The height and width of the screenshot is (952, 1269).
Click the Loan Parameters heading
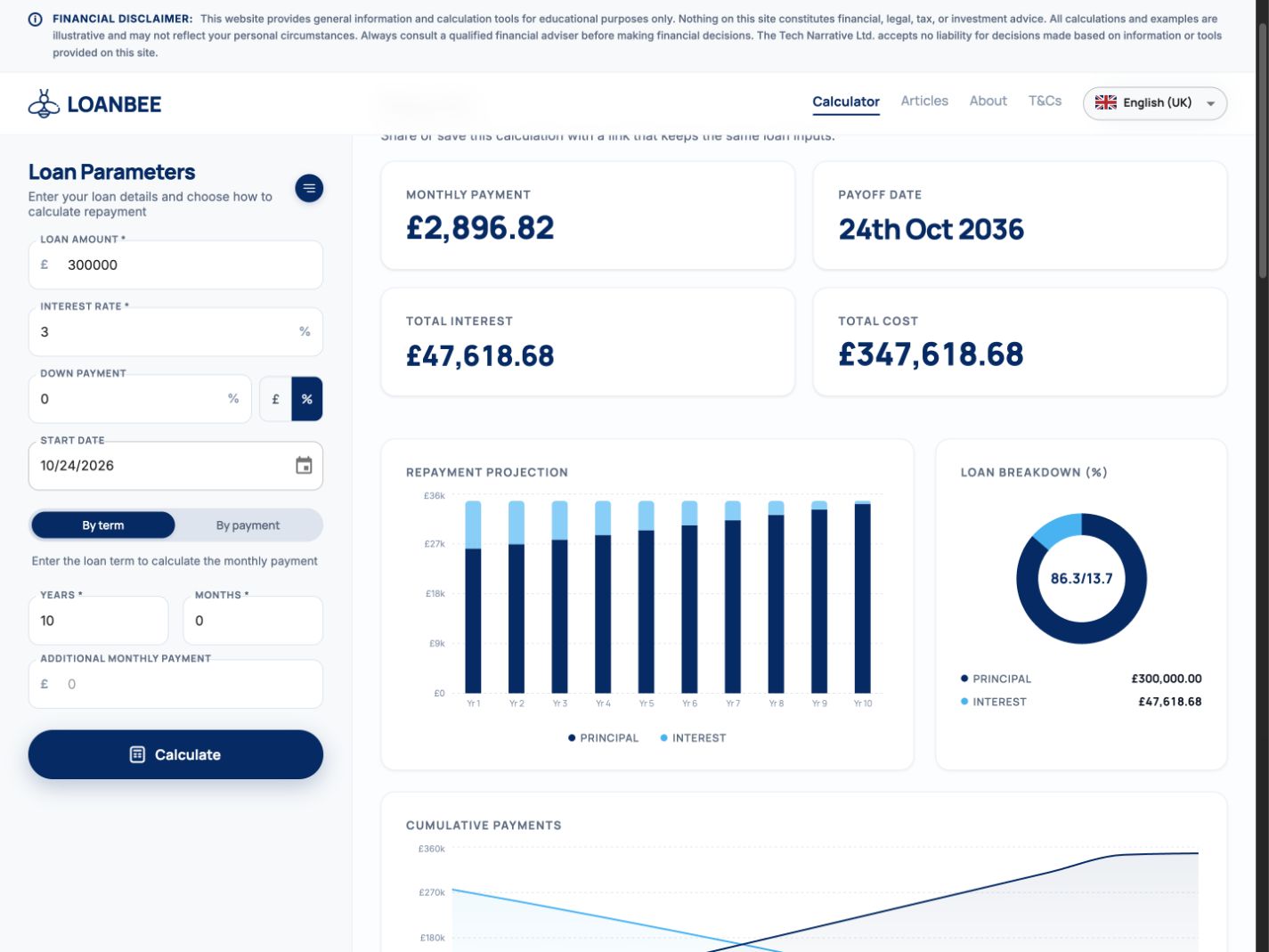111,172
